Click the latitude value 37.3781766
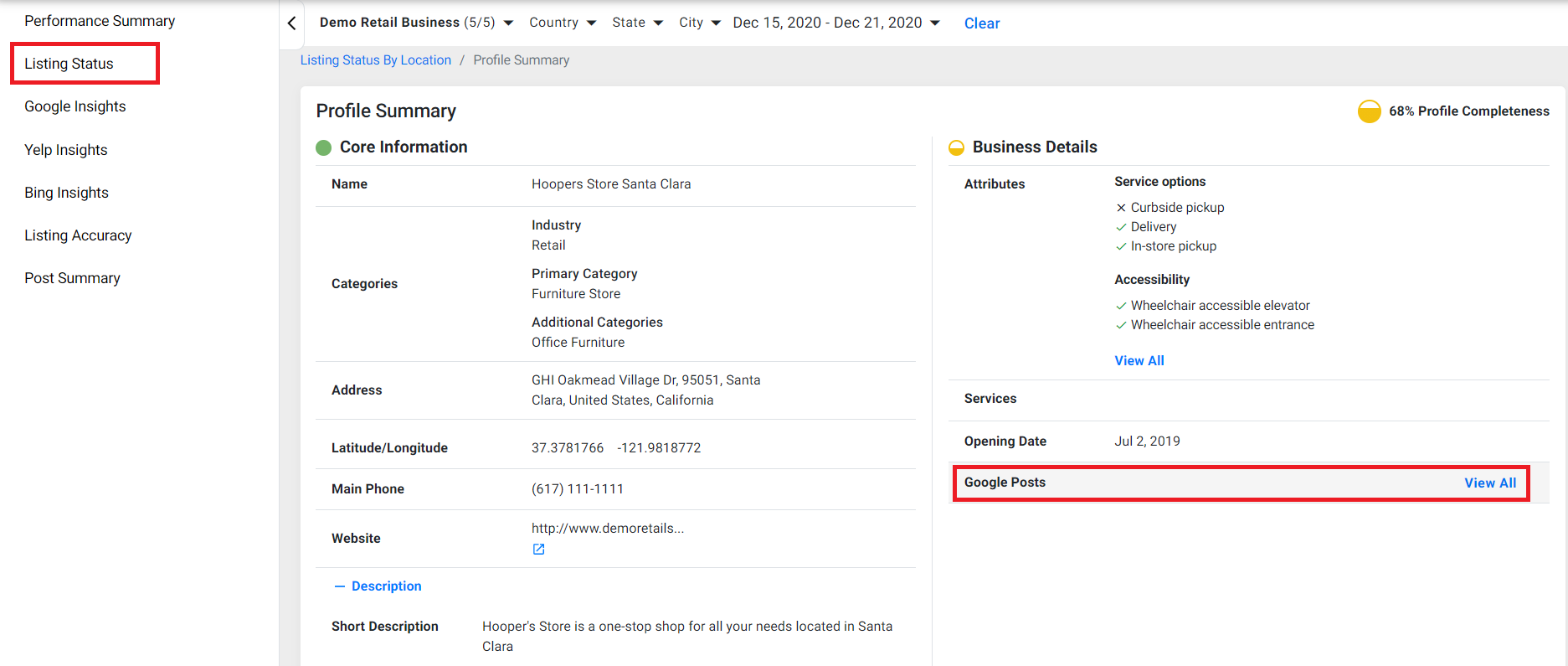The height and width of the screenshot is (666, 1568). coord(568,448)
